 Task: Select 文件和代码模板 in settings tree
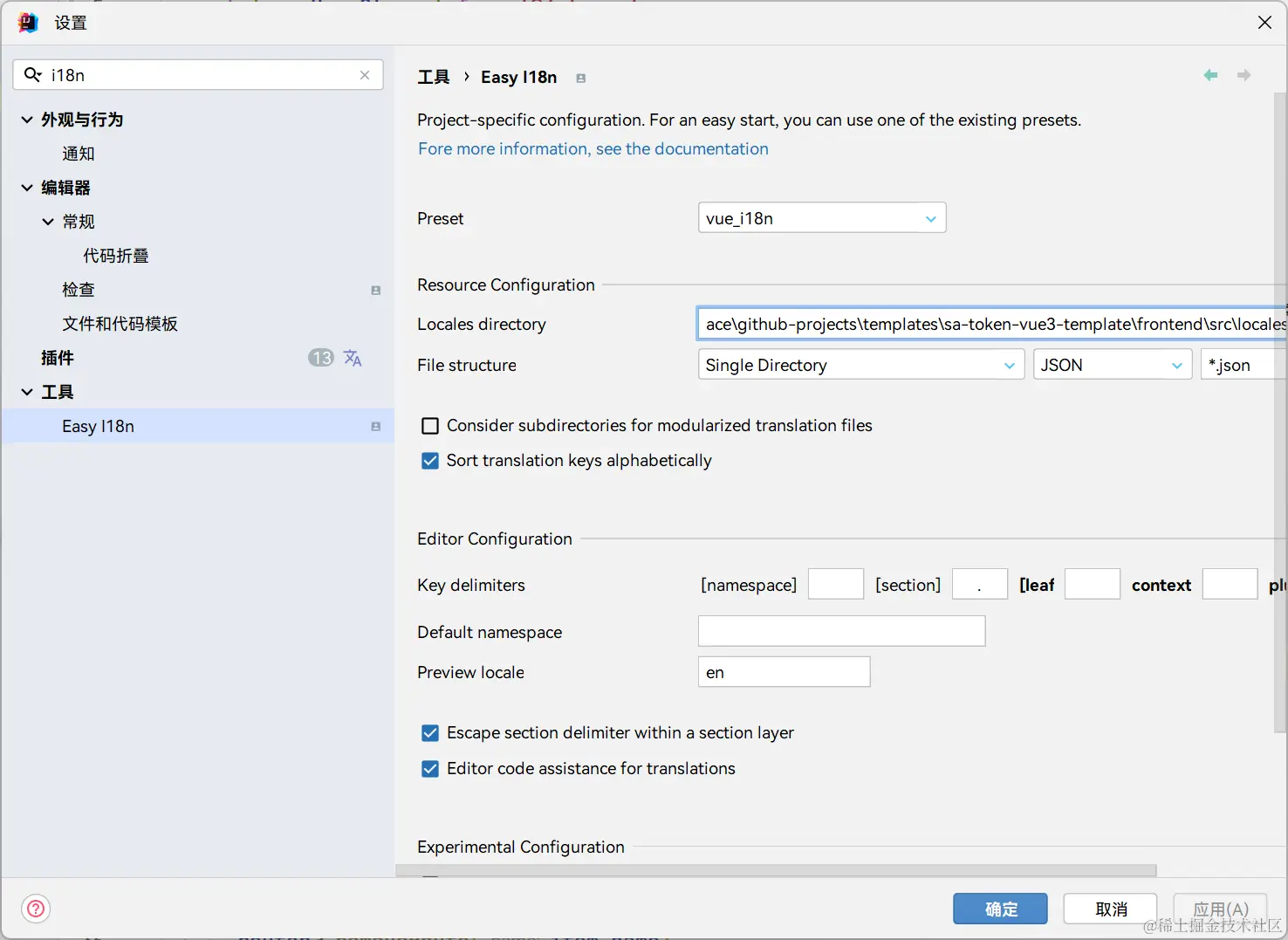pyautogui.click(x=120, y=324)
